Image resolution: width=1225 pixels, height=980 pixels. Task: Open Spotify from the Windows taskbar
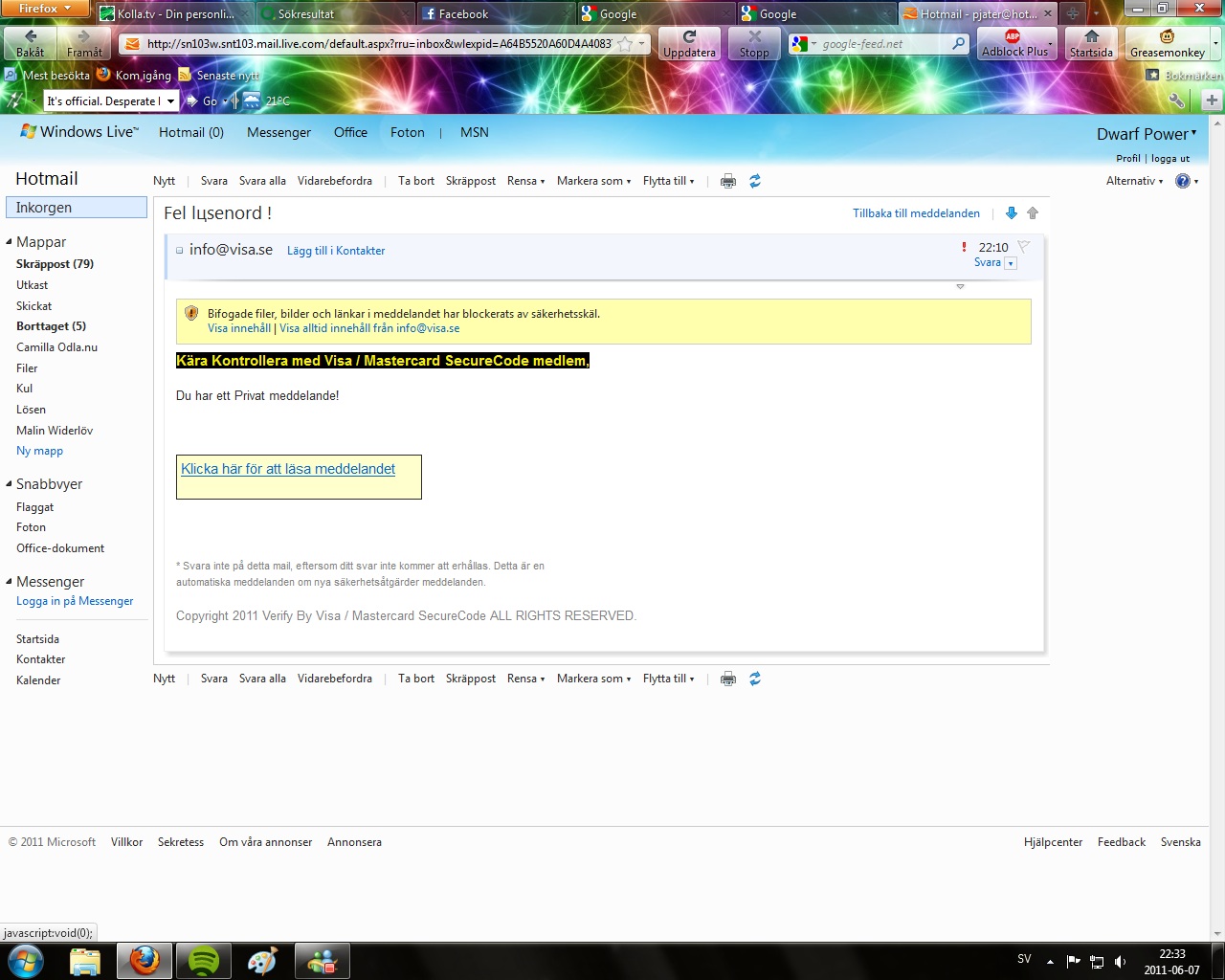coord(204,960)
